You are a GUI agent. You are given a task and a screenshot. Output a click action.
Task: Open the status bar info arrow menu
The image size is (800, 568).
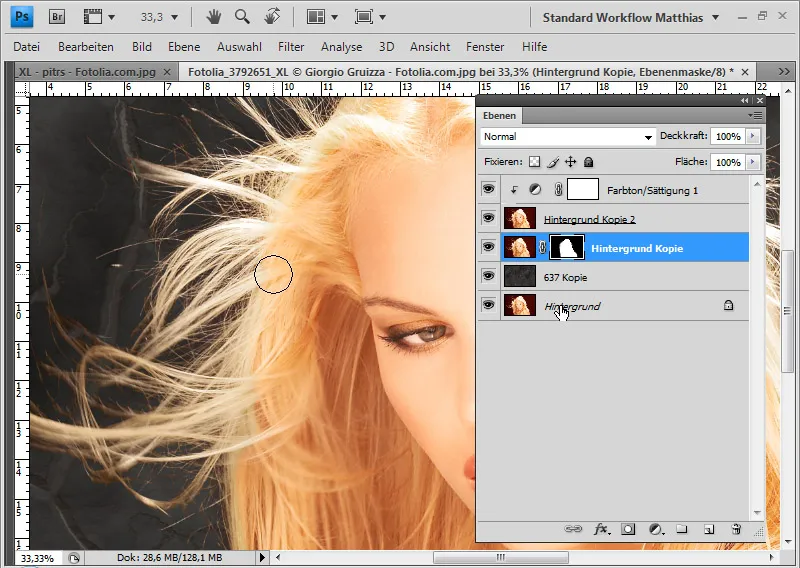[262, 557]
